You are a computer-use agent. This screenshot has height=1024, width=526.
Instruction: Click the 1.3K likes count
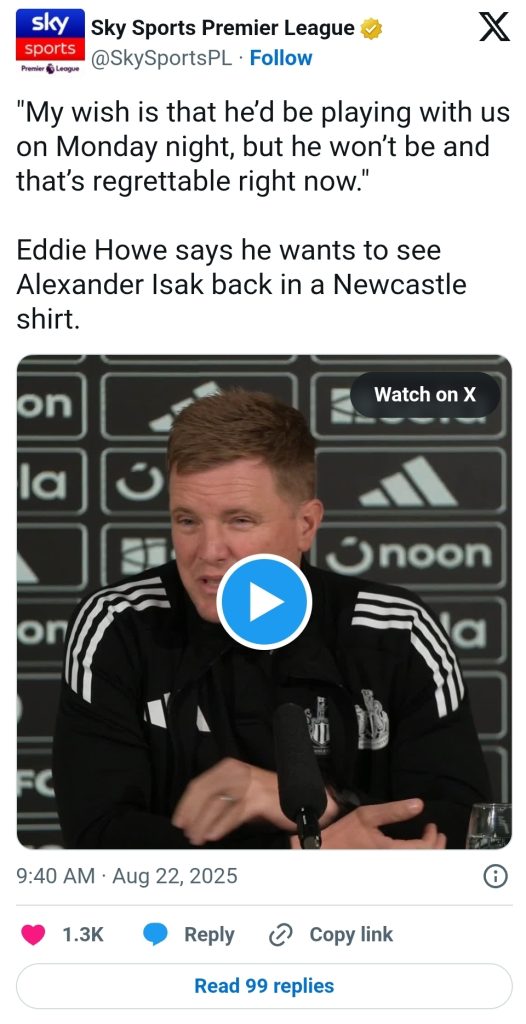(x=83, y=935)
